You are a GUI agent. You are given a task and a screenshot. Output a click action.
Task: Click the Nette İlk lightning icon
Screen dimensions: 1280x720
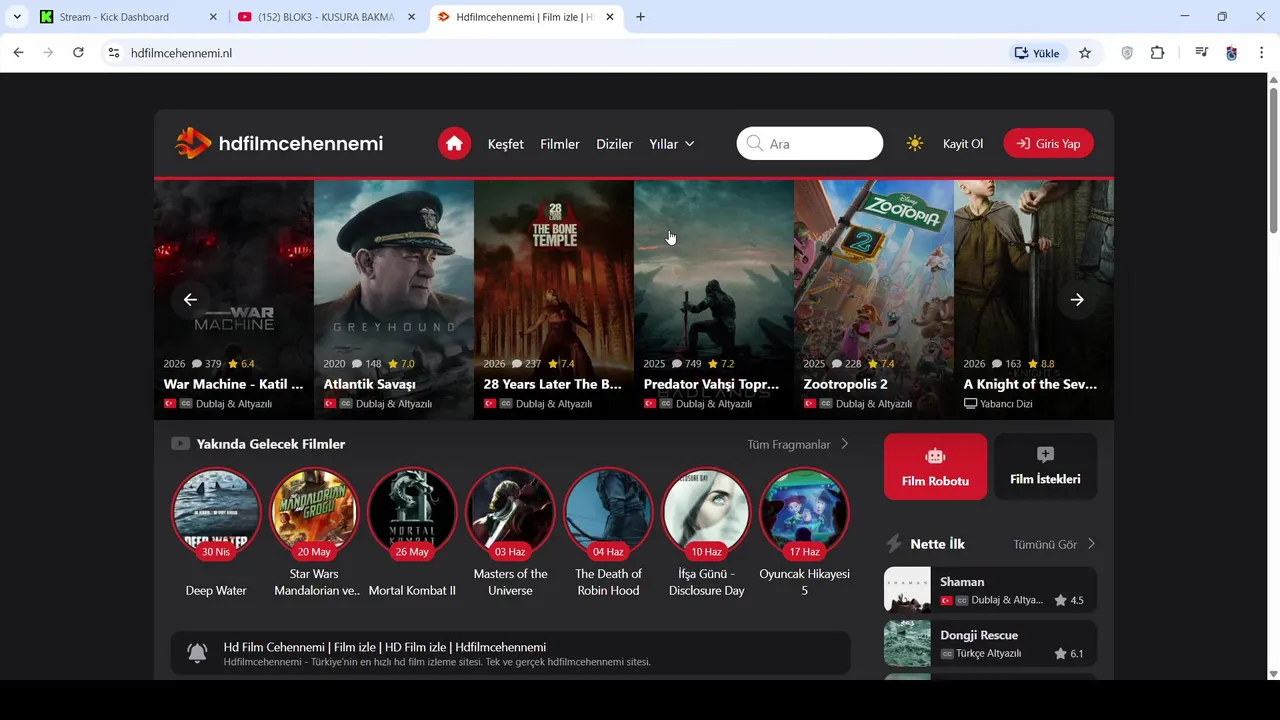[x=894, y=544]
